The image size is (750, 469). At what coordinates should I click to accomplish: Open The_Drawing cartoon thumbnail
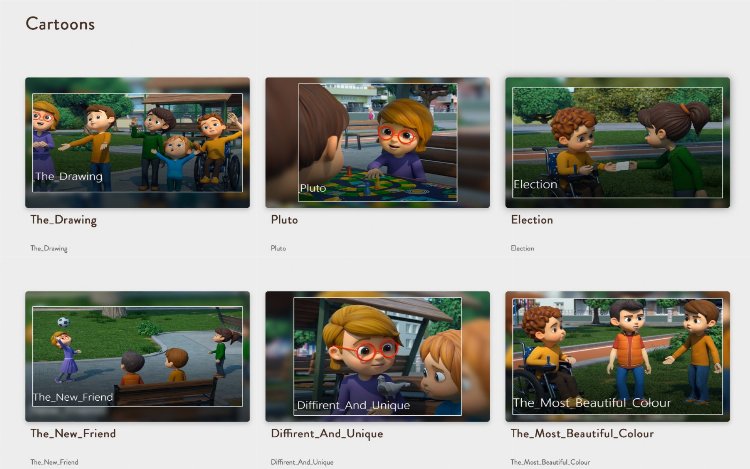tap(137, 142)
